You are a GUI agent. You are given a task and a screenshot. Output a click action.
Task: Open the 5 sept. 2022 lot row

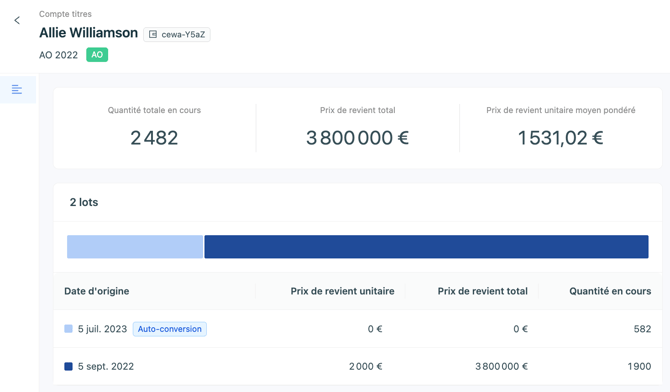358,366
